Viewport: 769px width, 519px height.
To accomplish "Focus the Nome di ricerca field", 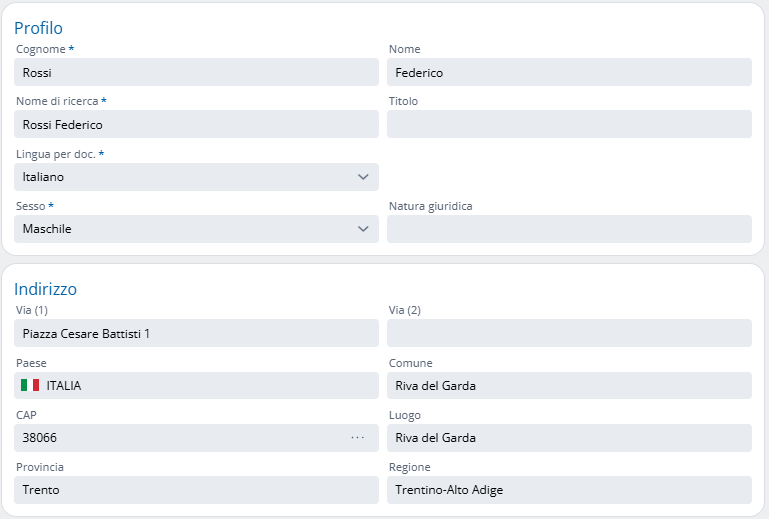I will point(196,125).
